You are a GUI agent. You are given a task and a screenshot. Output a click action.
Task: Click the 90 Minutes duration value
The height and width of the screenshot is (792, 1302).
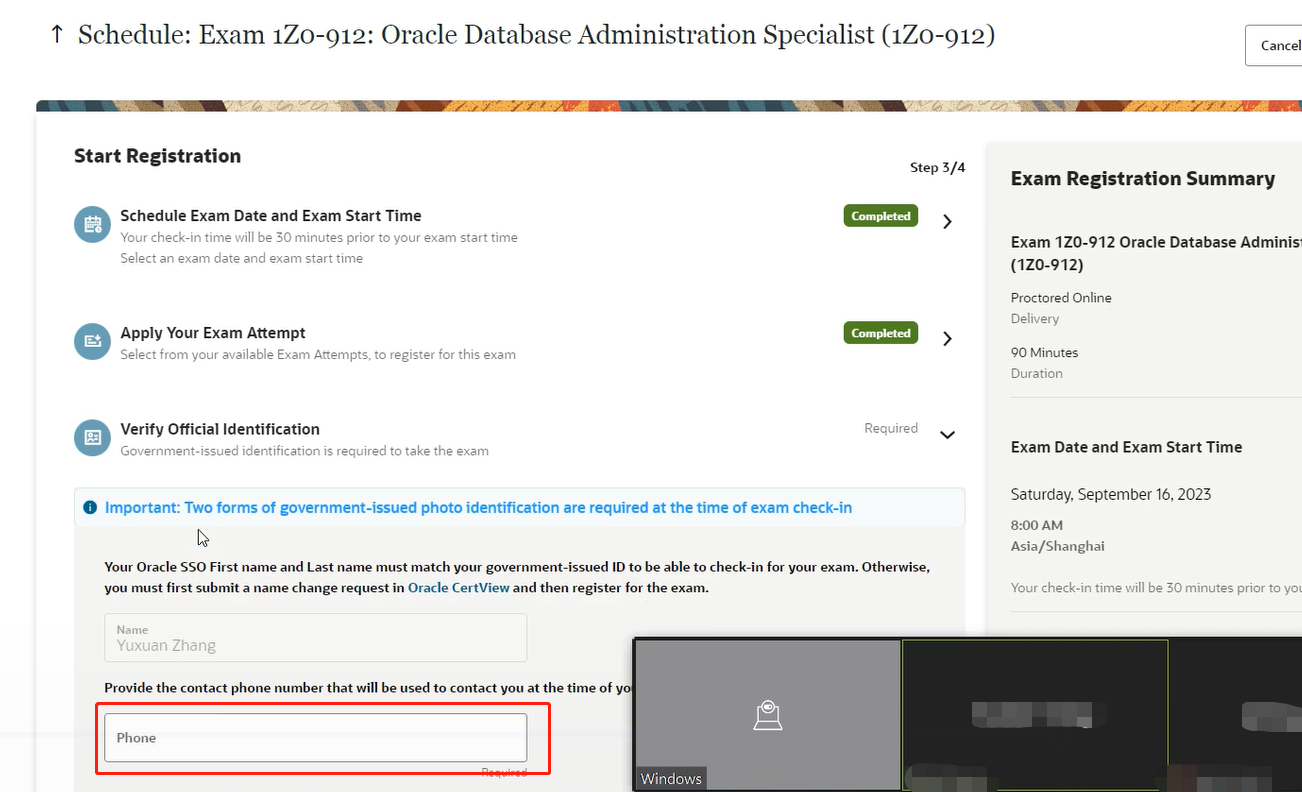[x=1045, y=353]
